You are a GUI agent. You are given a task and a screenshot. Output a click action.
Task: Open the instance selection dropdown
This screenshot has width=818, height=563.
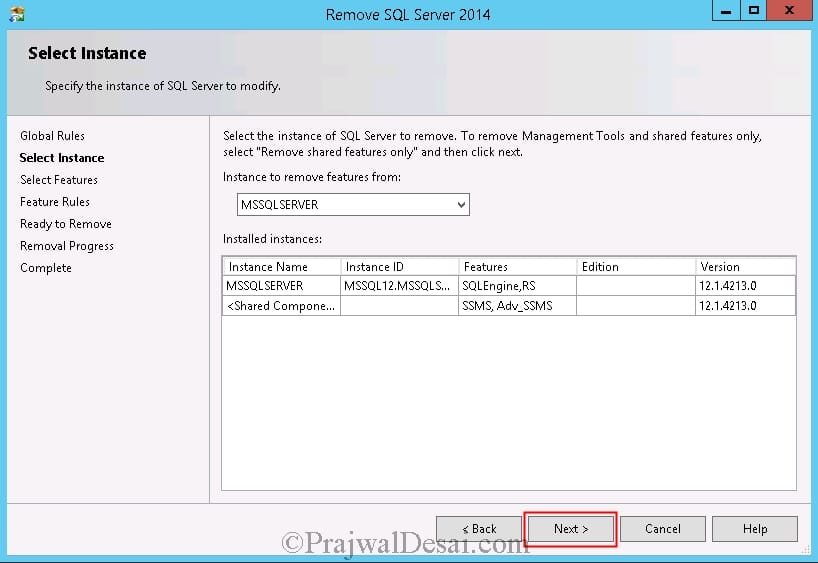point(353,205)
